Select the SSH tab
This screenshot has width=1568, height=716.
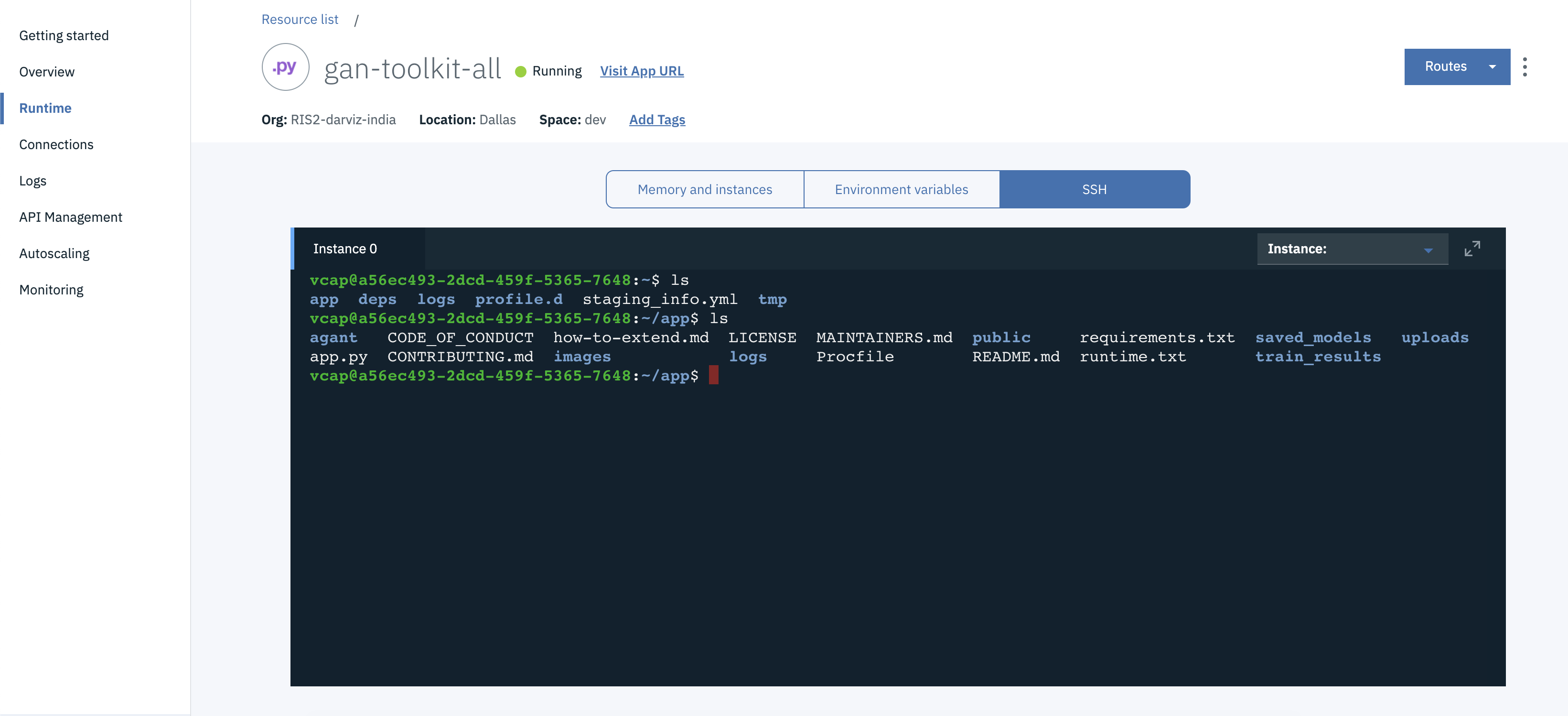(x=1093, y=188)
